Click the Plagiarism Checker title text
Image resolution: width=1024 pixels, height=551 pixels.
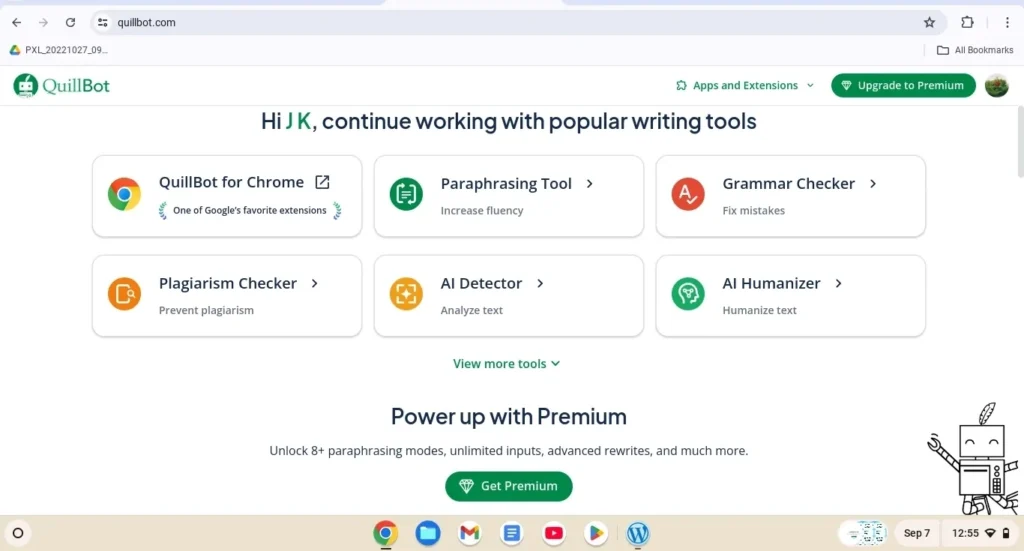228,283
